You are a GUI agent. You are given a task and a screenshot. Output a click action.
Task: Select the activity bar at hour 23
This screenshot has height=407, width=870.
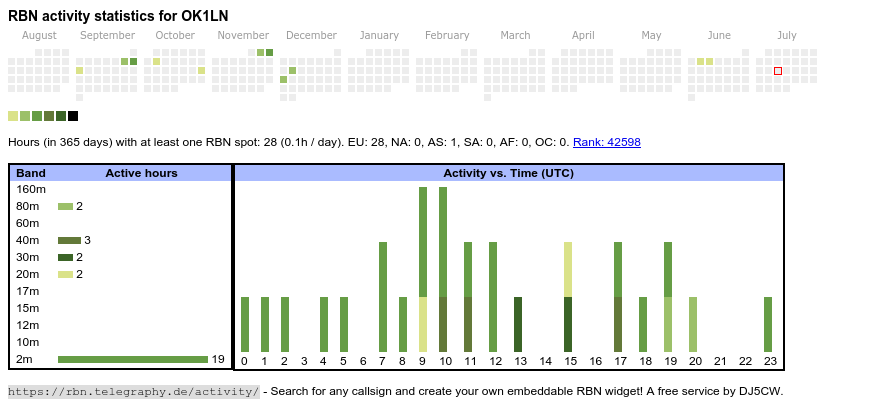tap(768, 324)
